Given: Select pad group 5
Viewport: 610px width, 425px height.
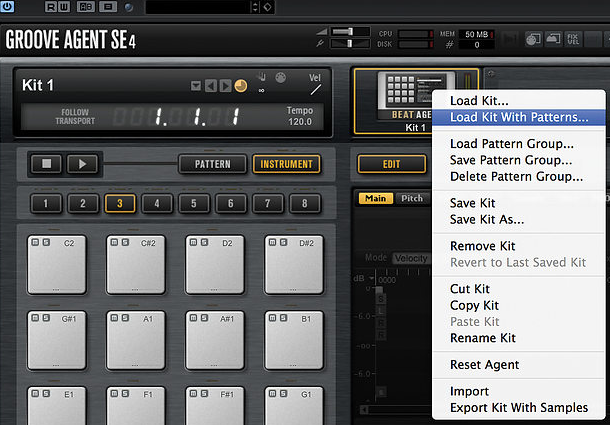Looking at the screenshot, I should [x=192, y=204].
